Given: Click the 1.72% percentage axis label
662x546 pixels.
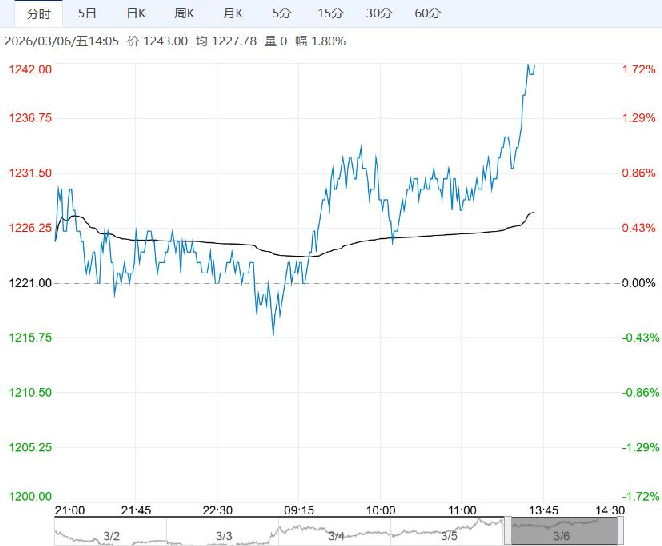Looking at the screenshot, I should [x=638, y=69].
